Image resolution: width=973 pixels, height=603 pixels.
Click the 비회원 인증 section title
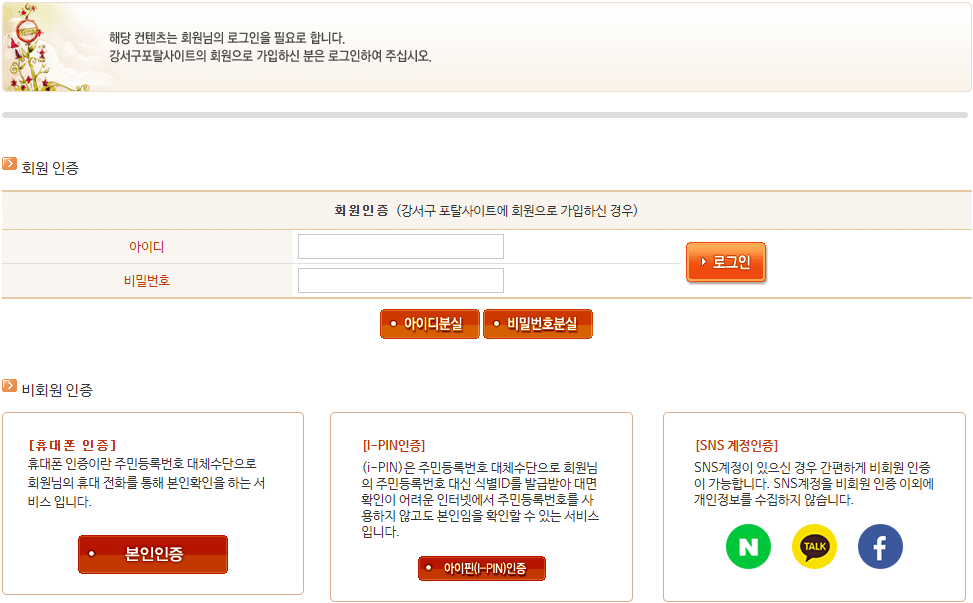(x=57, y=390)
